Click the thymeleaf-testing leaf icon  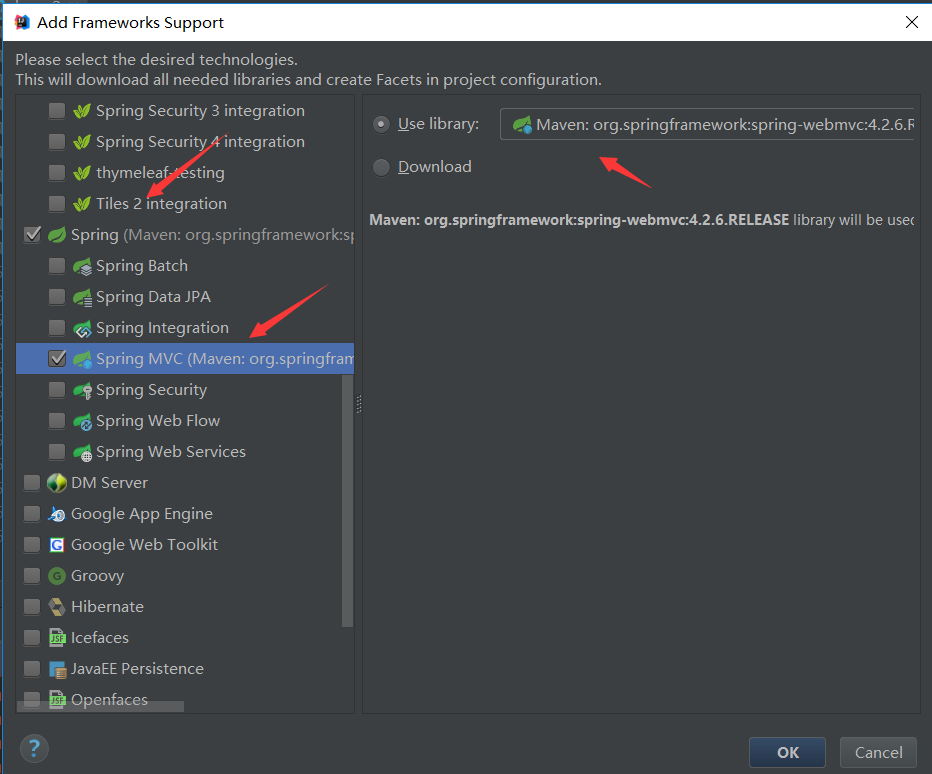[x=82, y=172]
